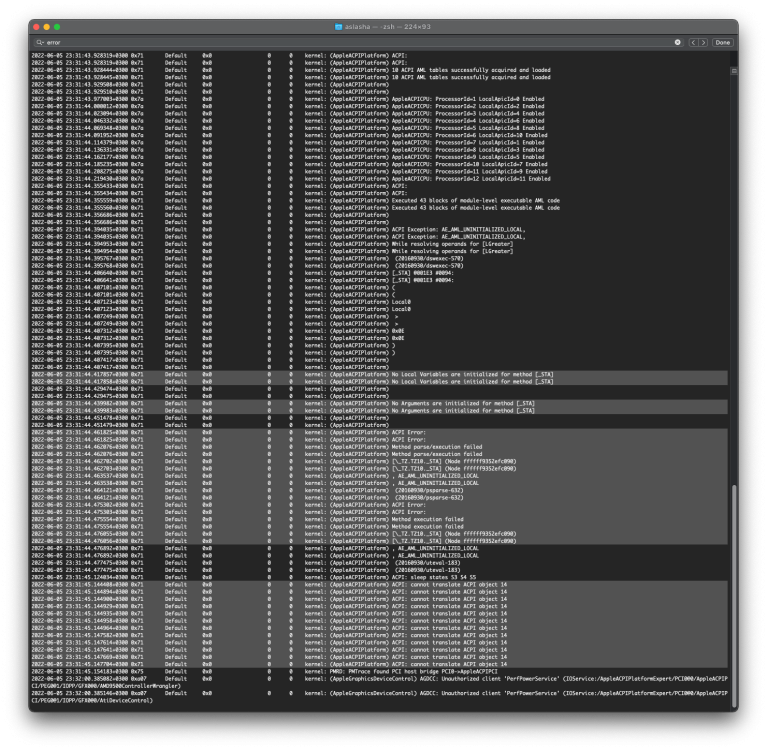Click "0x75" thread value in PMRD row
Screen dimensions: 767x750
coord(137,672)
